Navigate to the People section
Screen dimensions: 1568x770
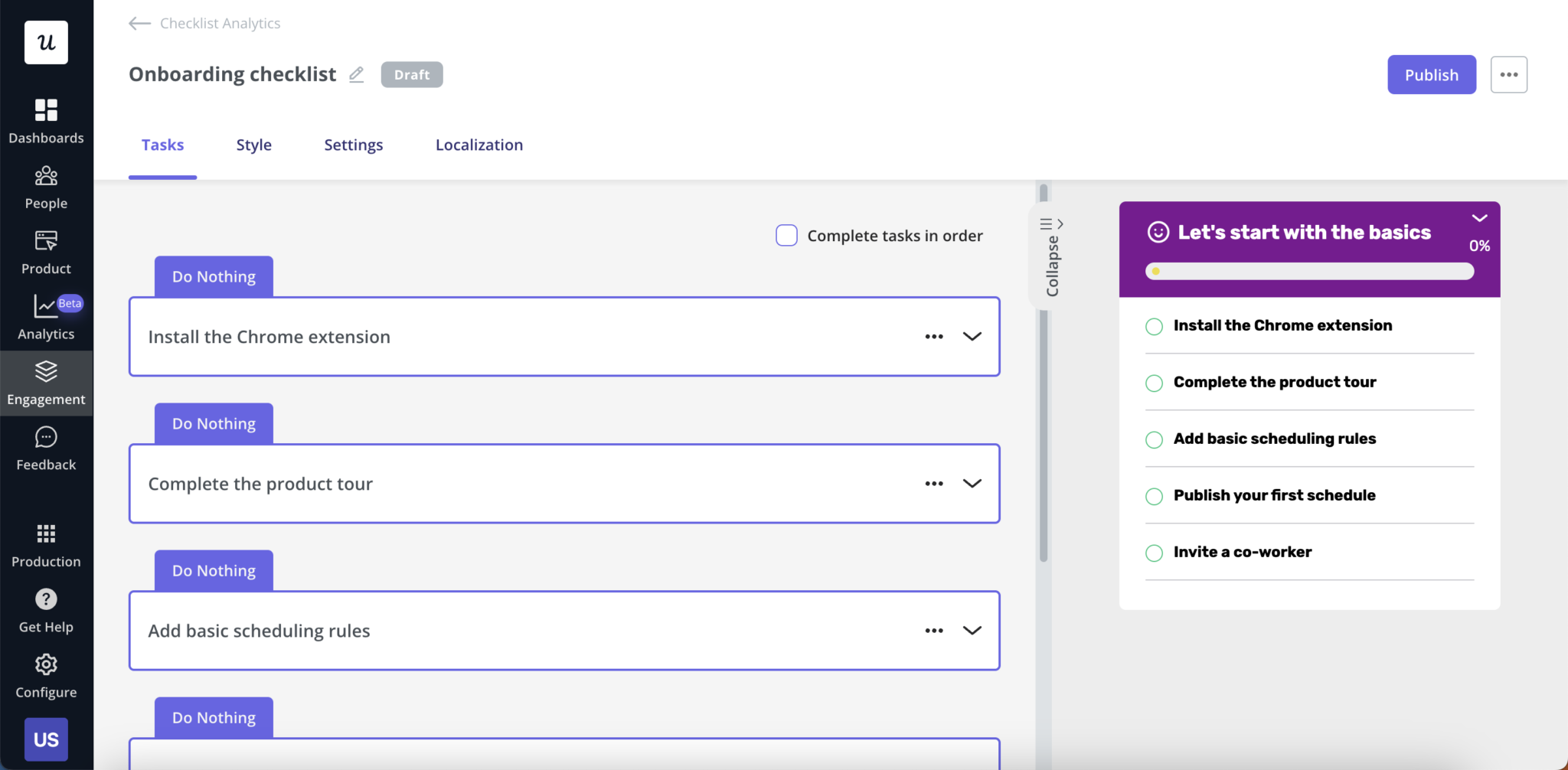tap(46, 184)
